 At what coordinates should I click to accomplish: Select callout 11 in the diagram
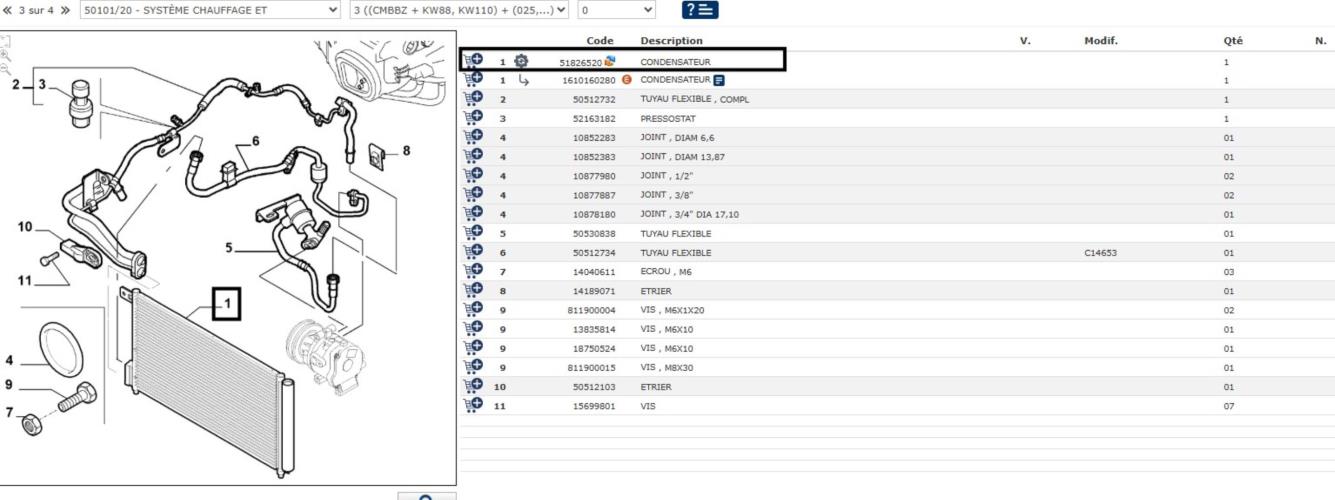coord(25,281)
